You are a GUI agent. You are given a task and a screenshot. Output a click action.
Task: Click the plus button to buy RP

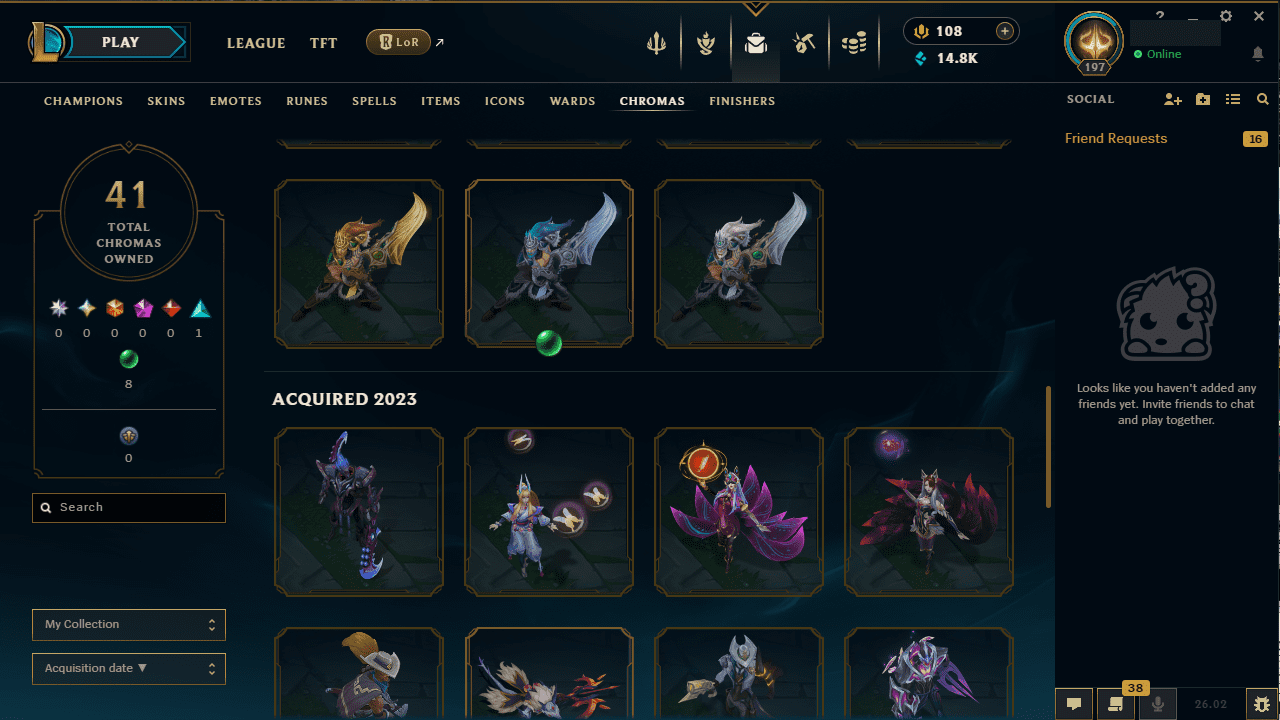1005,31
